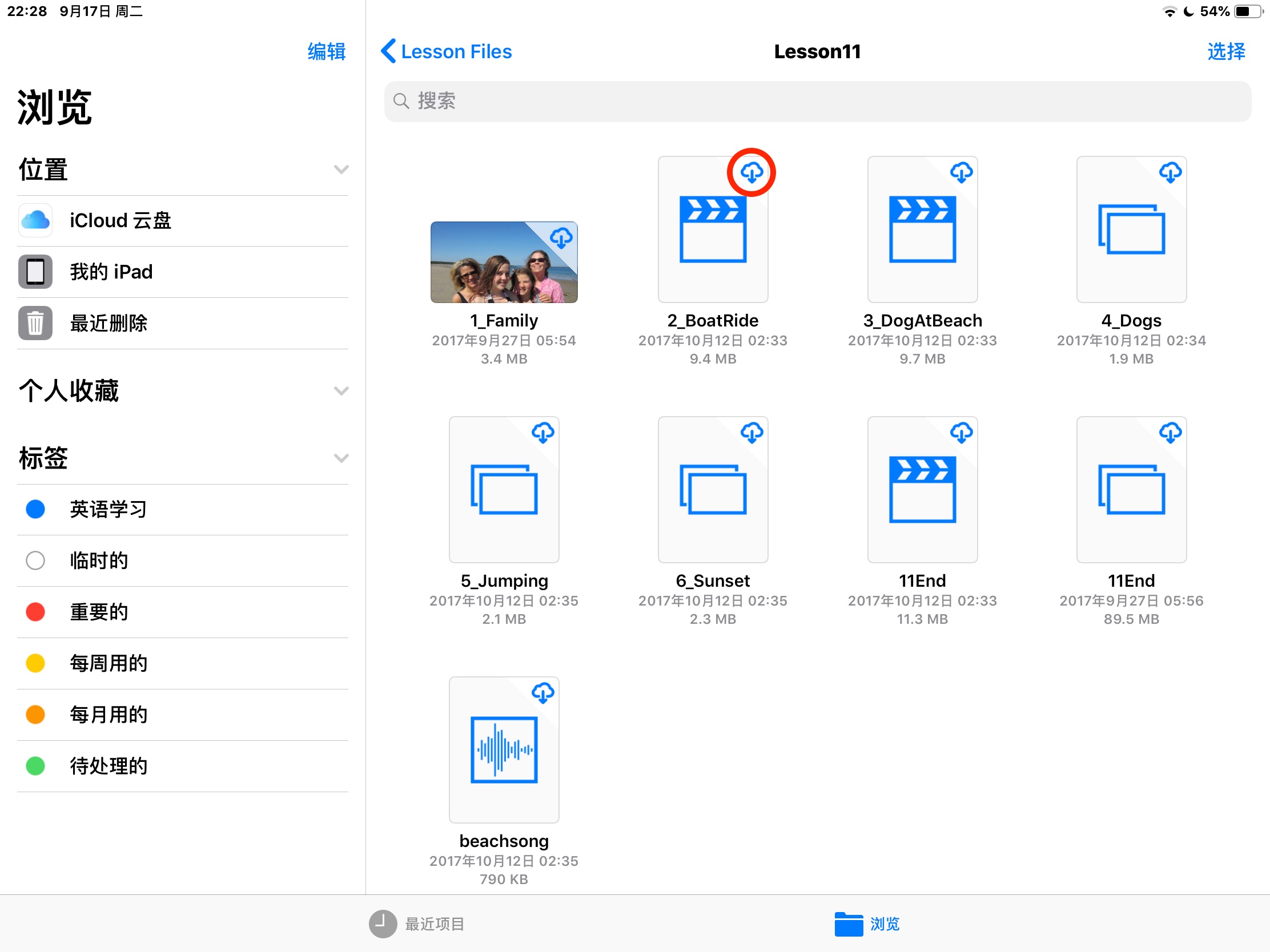Tap the beachsong audio waveform icon
This screenshot has width=1270, height=952.
pyautogui.click(x=504, y=749)
